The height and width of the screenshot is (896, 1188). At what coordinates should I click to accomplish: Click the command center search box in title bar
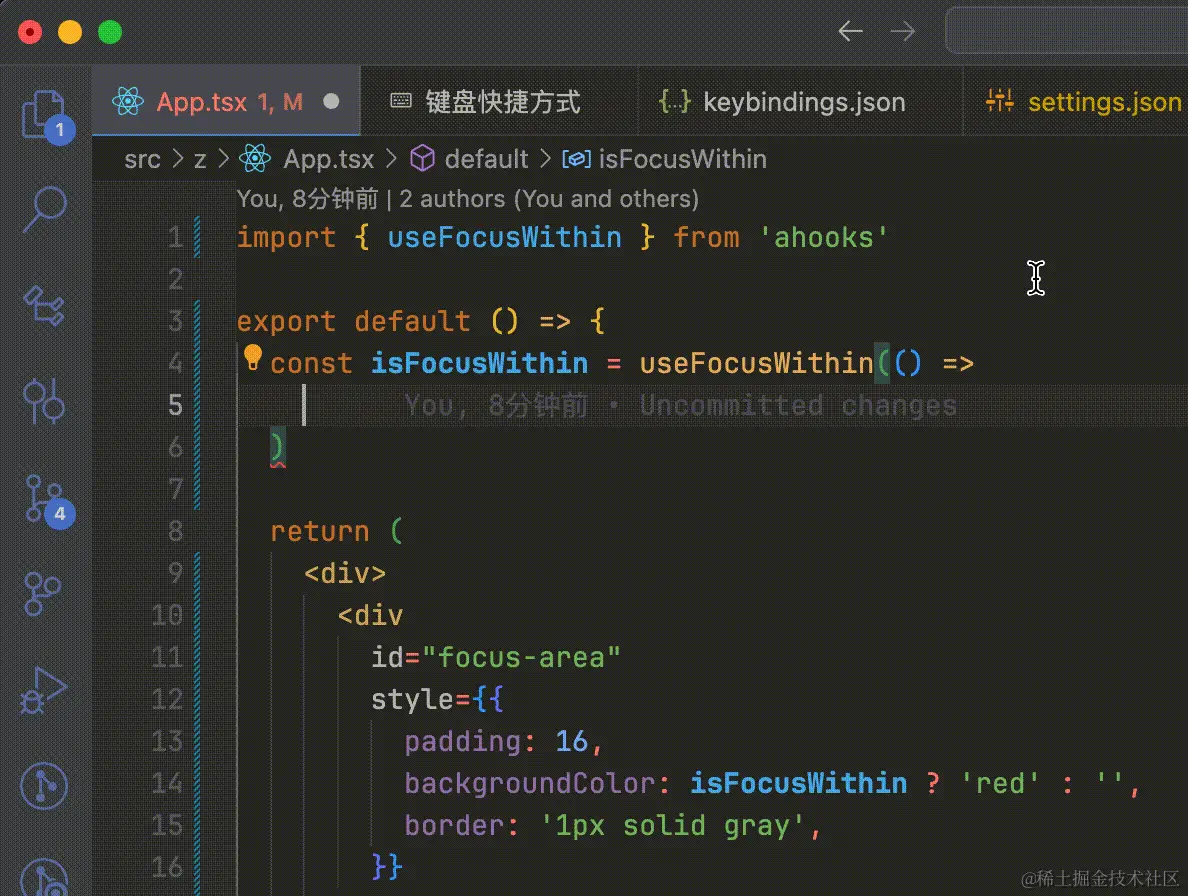pyautogui.click(x=1067, y=31)
